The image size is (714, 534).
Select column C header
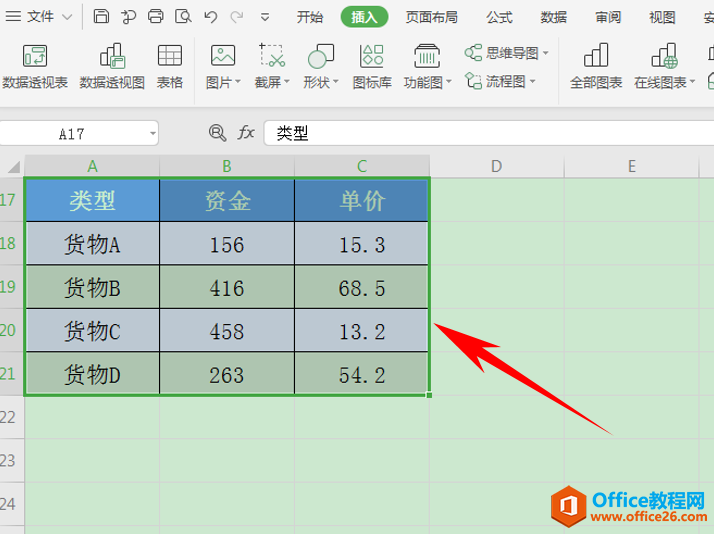click(362, 166)
